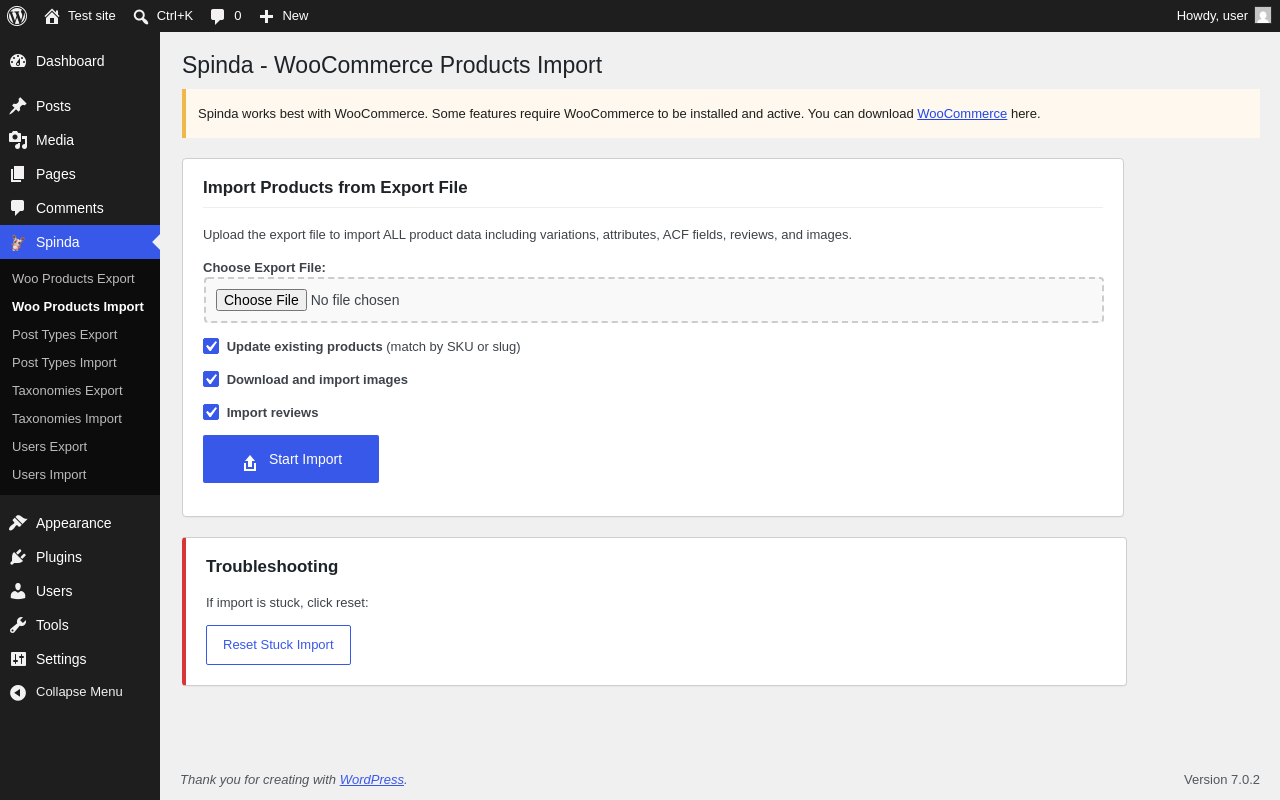Click the Dashboard gauge icon
Viewport: 1280px width, 800px height.
(x=18, y=61)
